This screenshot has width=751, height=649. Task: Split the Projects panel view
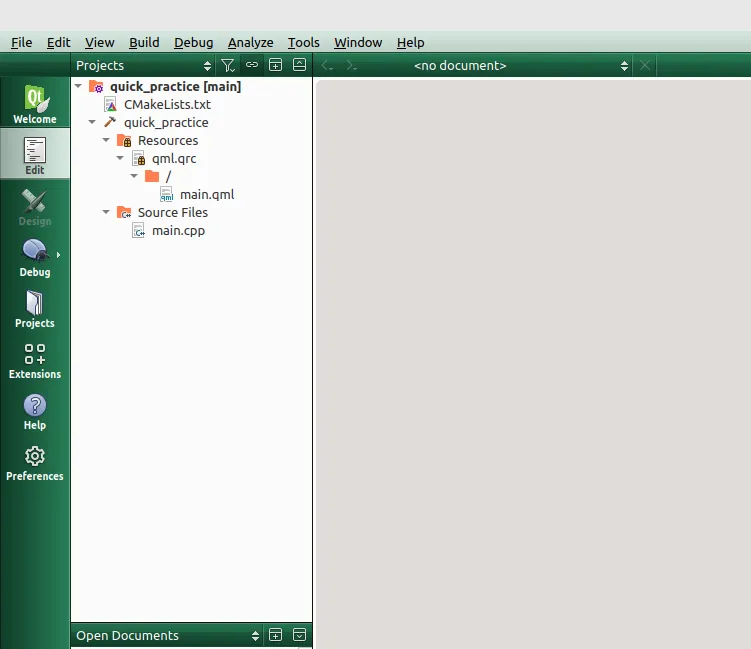(x=275, y=65)
